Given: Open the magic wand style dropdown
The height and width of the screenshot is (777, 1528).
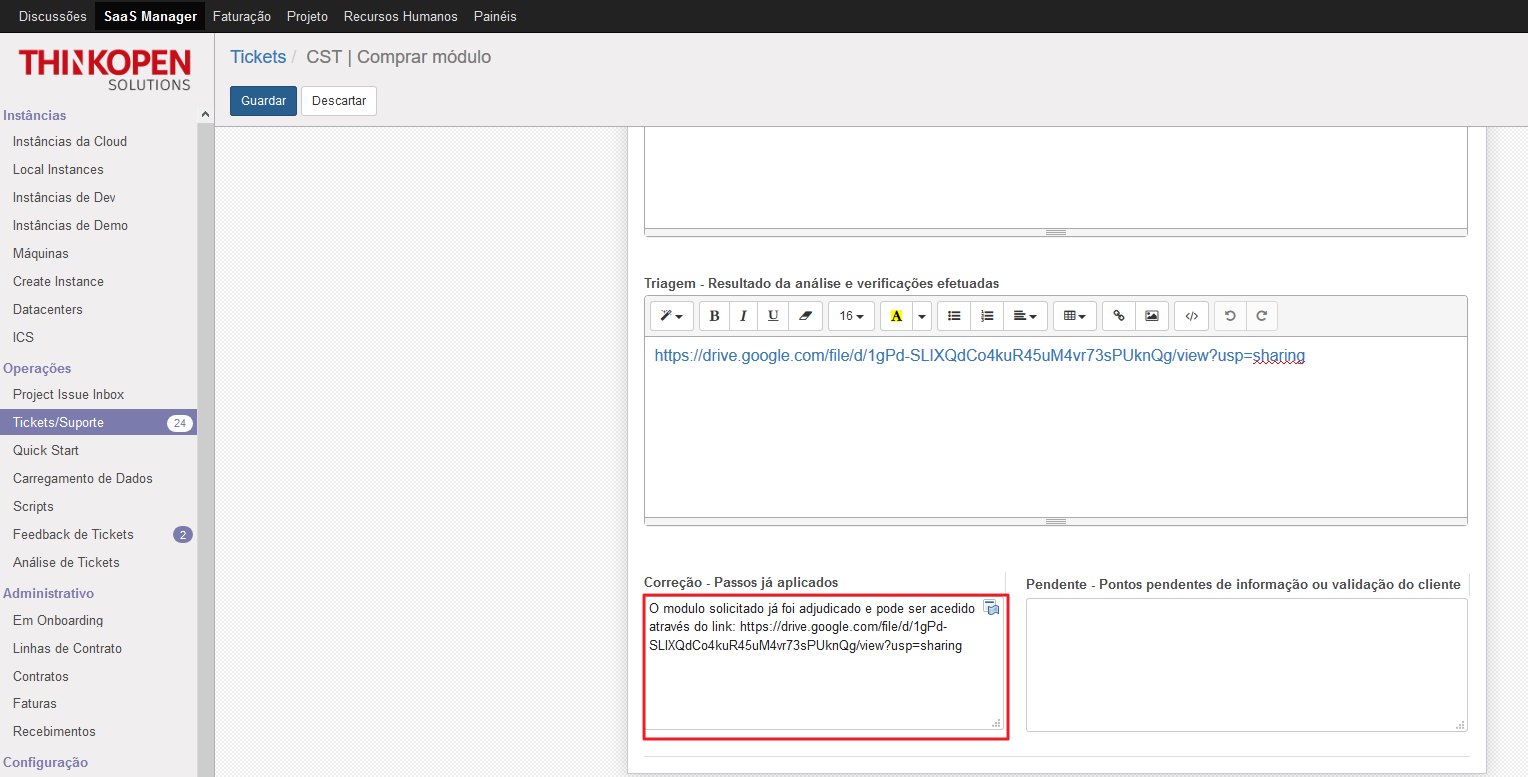Looking at the screenshot, I should (x=671, y=316).
